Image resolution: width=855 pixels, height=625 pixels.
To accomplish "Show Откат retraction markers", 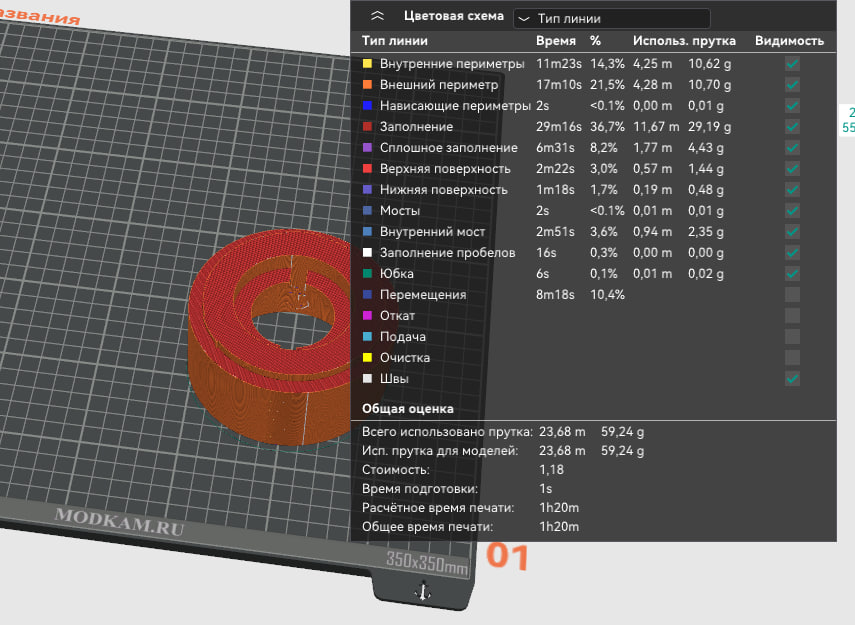I will click(792, 316).
